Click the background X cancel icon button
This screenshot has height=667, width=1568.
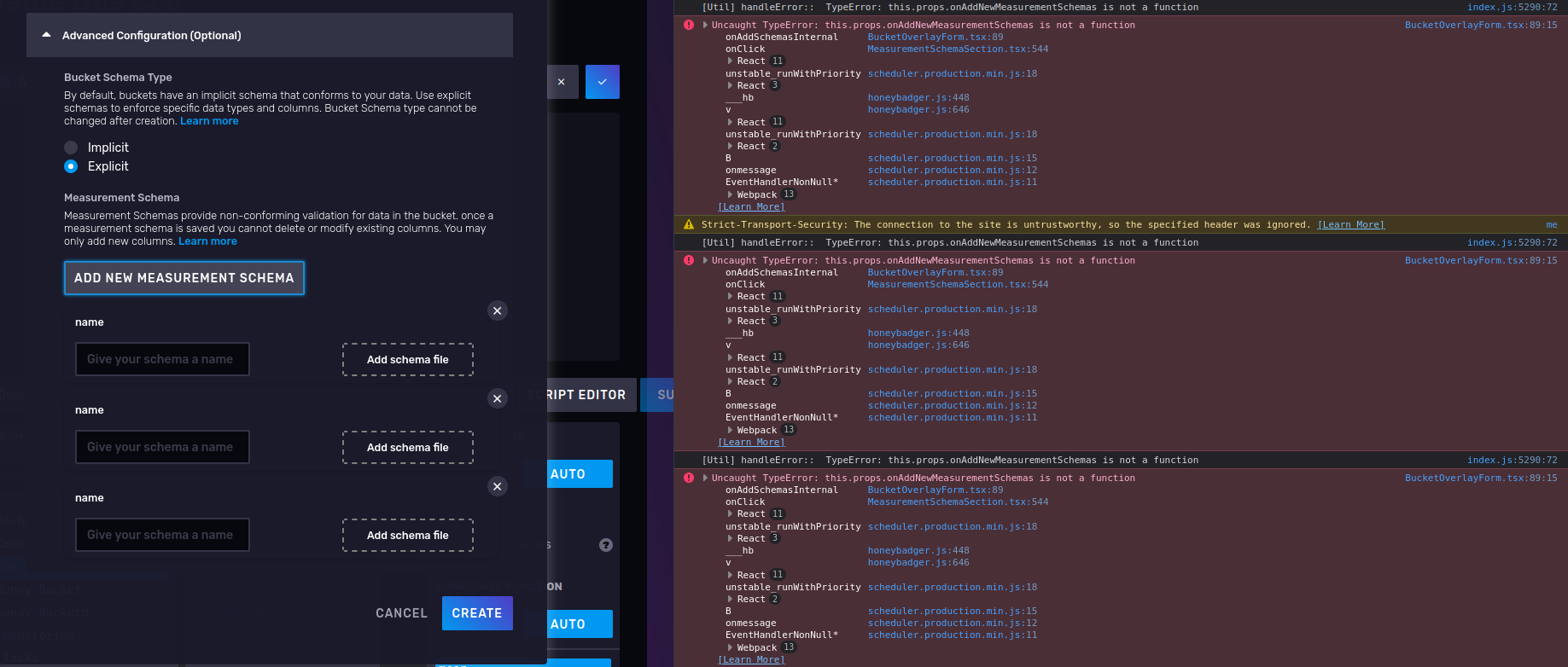561,82
